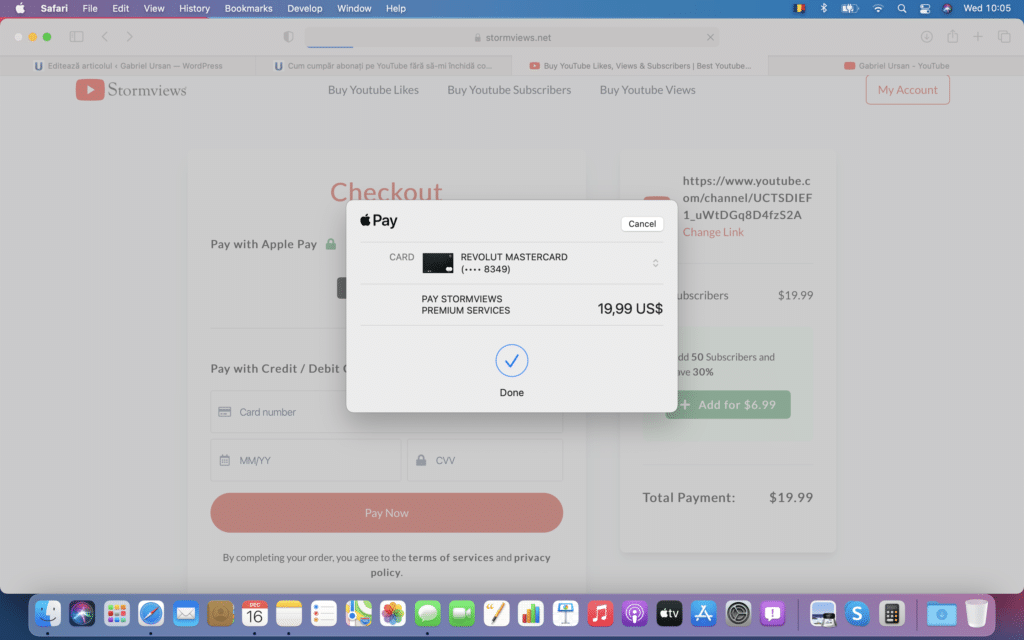Show Safari downloads
Viewport: 1024px width, 640px height.
coord(926,37)
